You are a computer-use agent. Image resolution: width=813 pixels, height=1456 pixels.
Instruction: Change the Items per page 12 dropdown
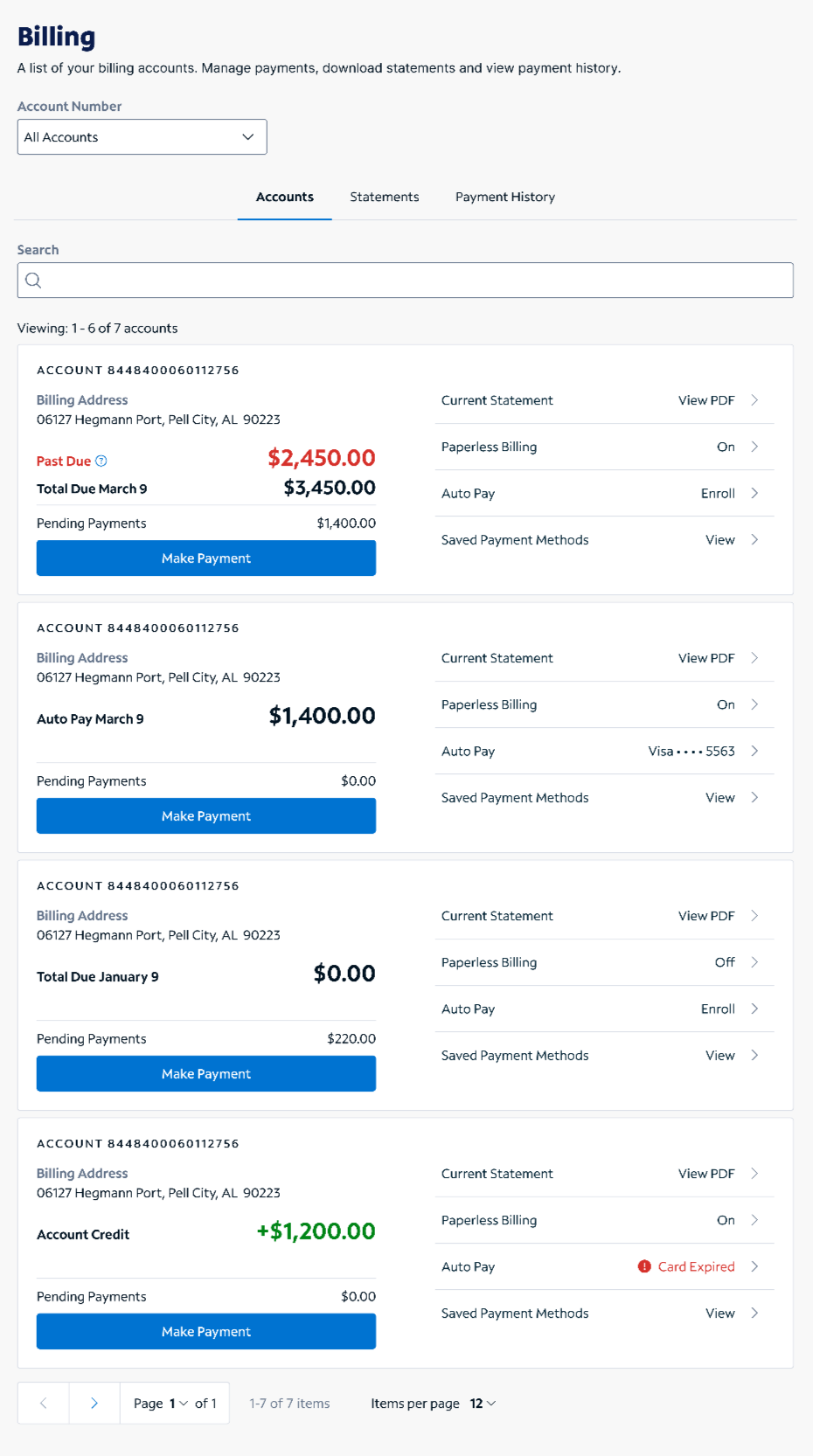pyautogui.click(x=483, y=1404)
